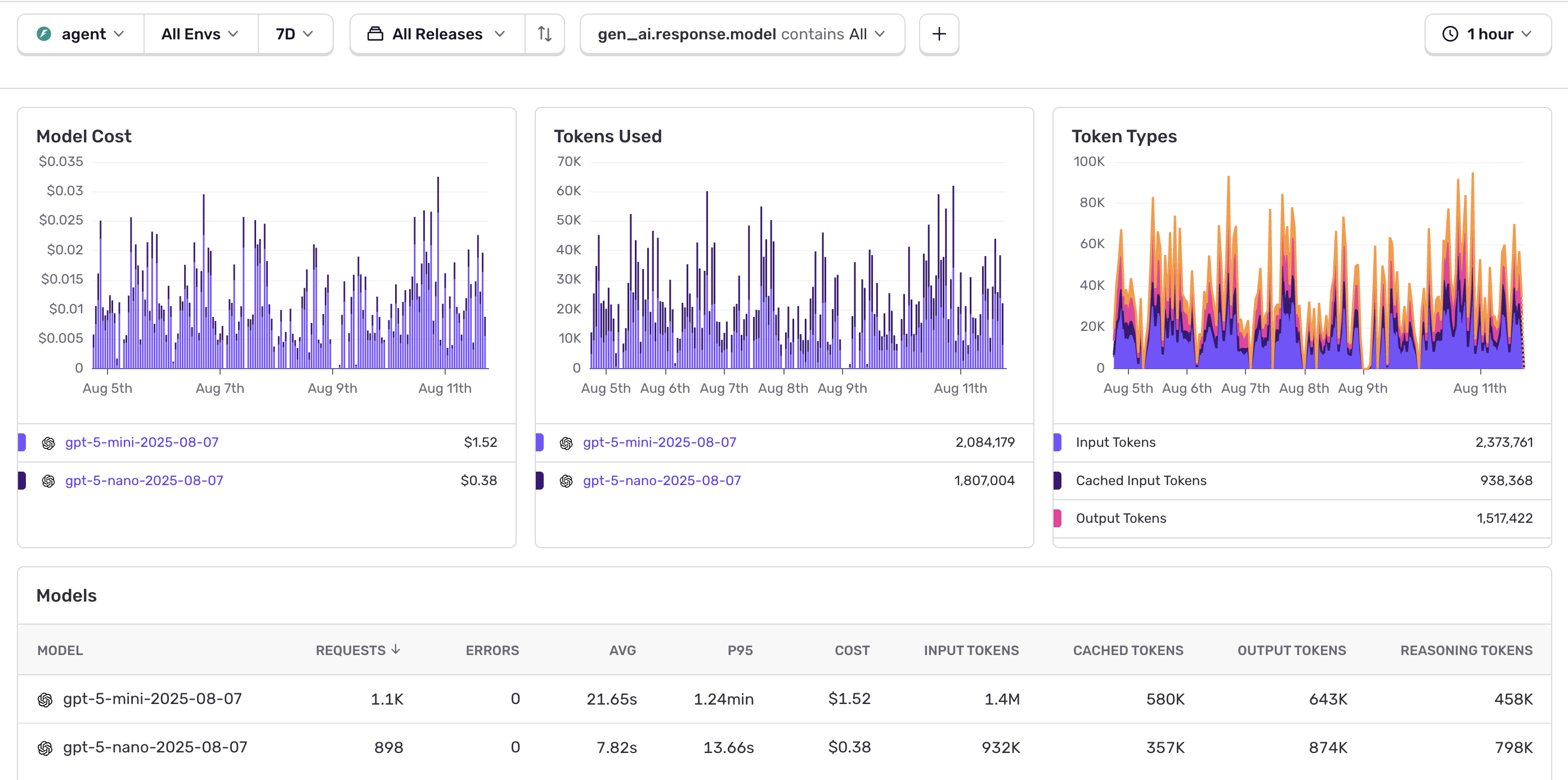Click the 898 requests value
The image size is (1568, 780).
tap(389, 747)
